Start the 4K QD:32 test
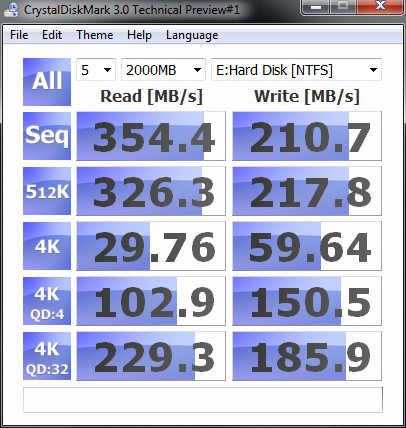 47,356
